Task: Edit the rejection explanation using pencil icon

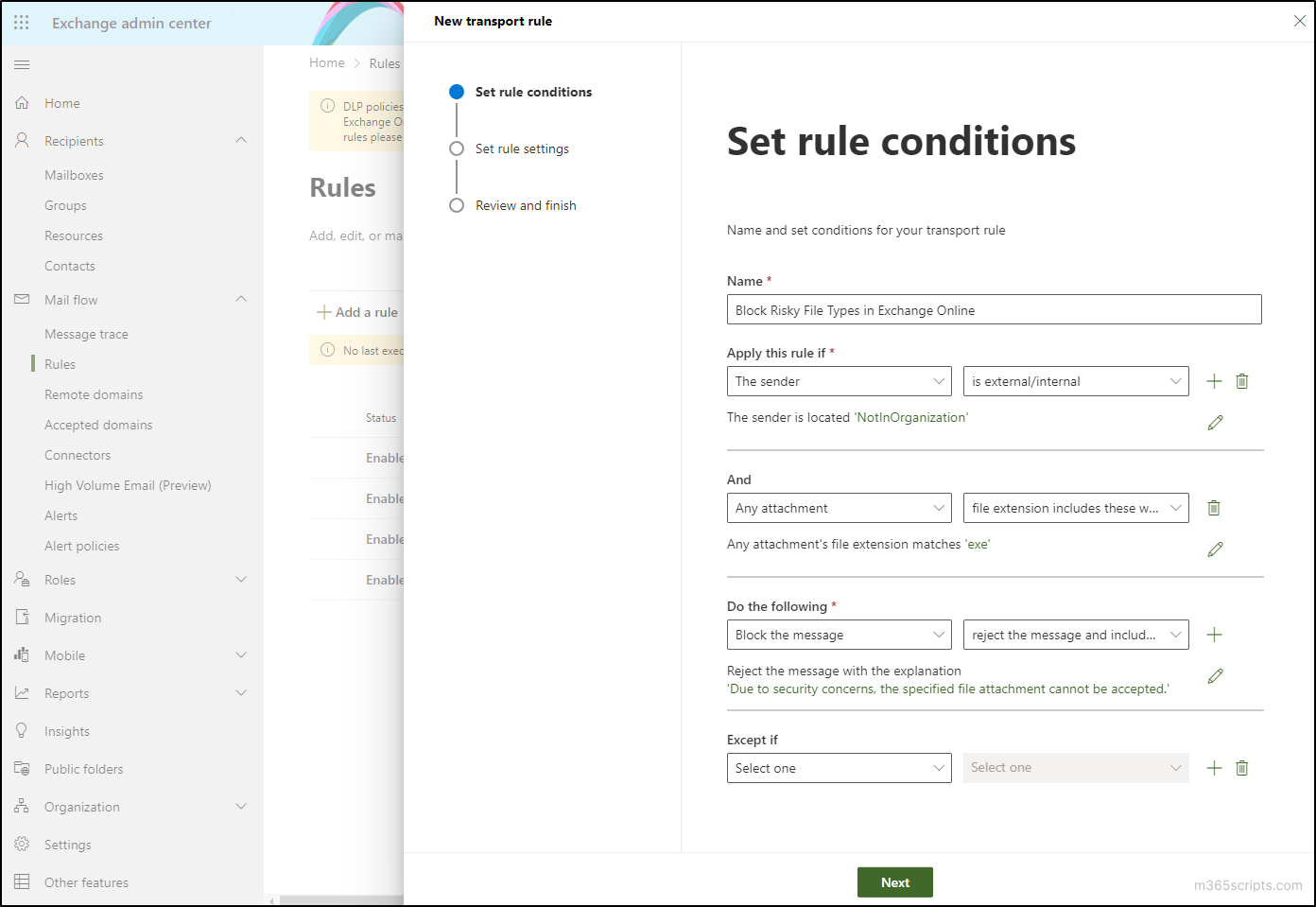Action: [1216, 675]
